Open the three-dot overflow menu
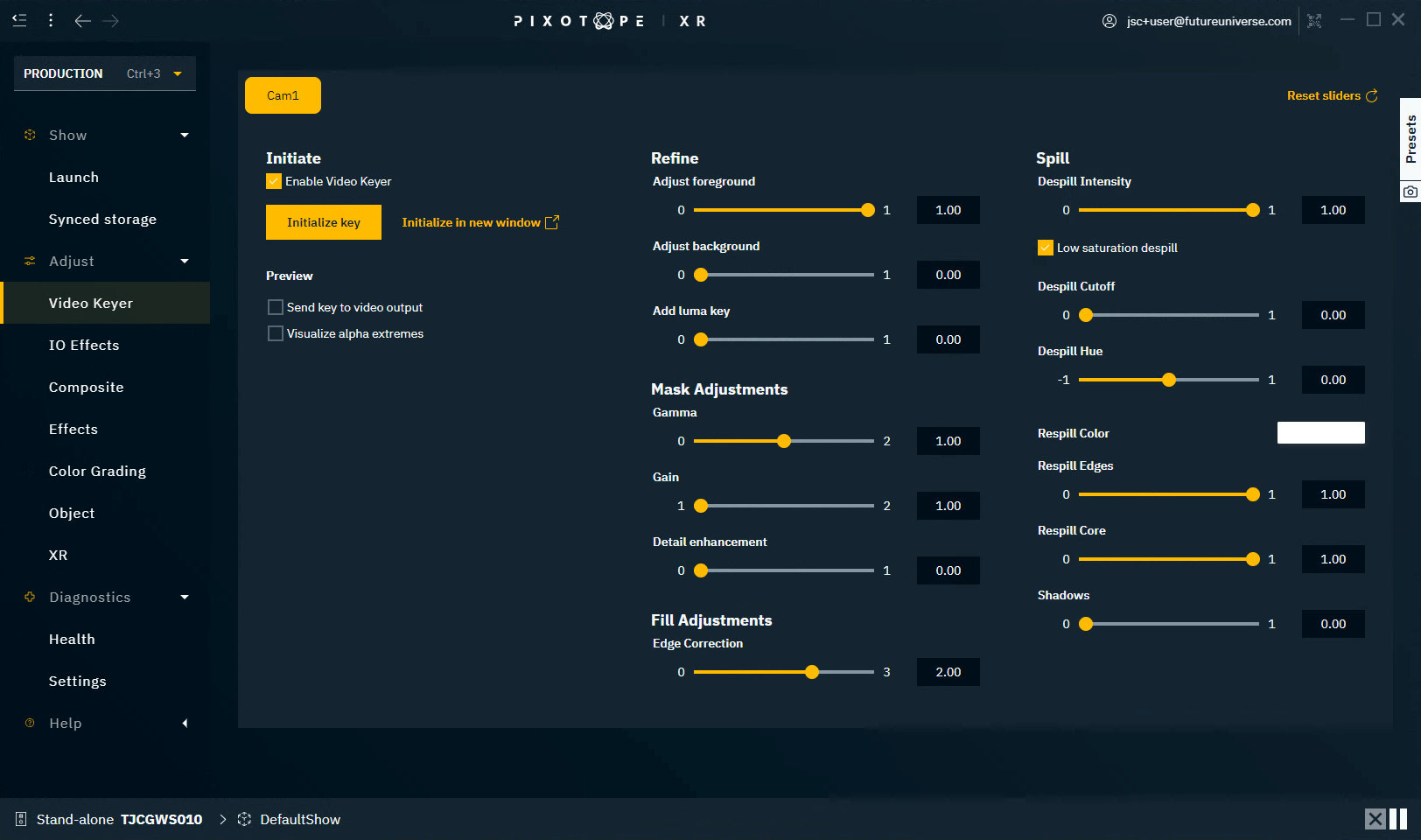This screenshot has height=840, width=1421. [50, 20]
